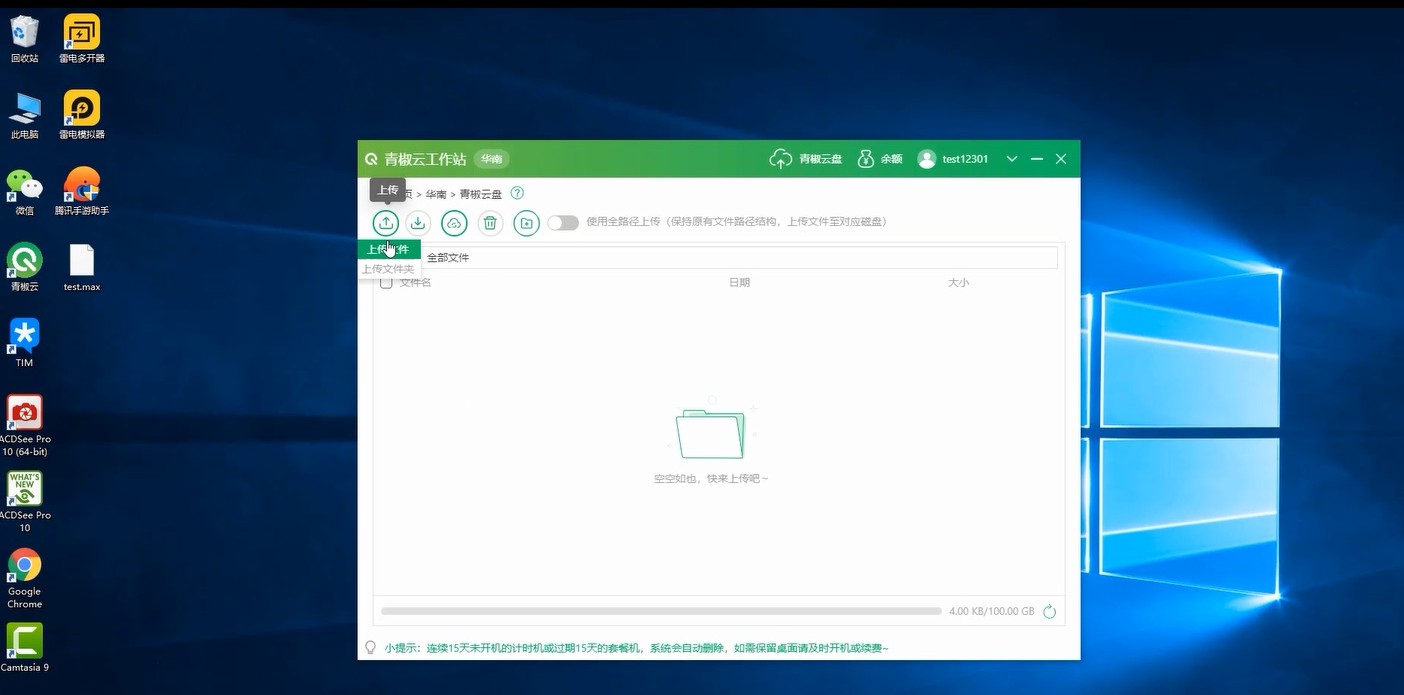Click 华南 in the breadcrumb path
1404x695 pixels.
tap(436, 194)
